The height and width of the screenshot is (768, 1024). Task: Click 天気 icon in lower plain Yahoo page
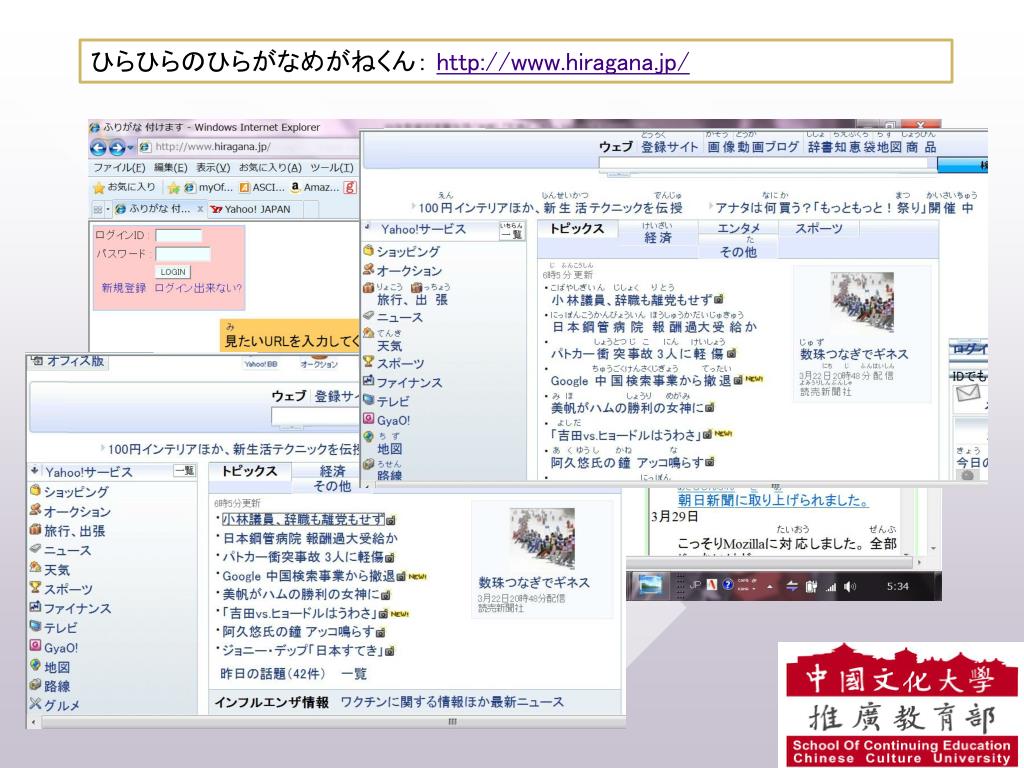(35, 568)
